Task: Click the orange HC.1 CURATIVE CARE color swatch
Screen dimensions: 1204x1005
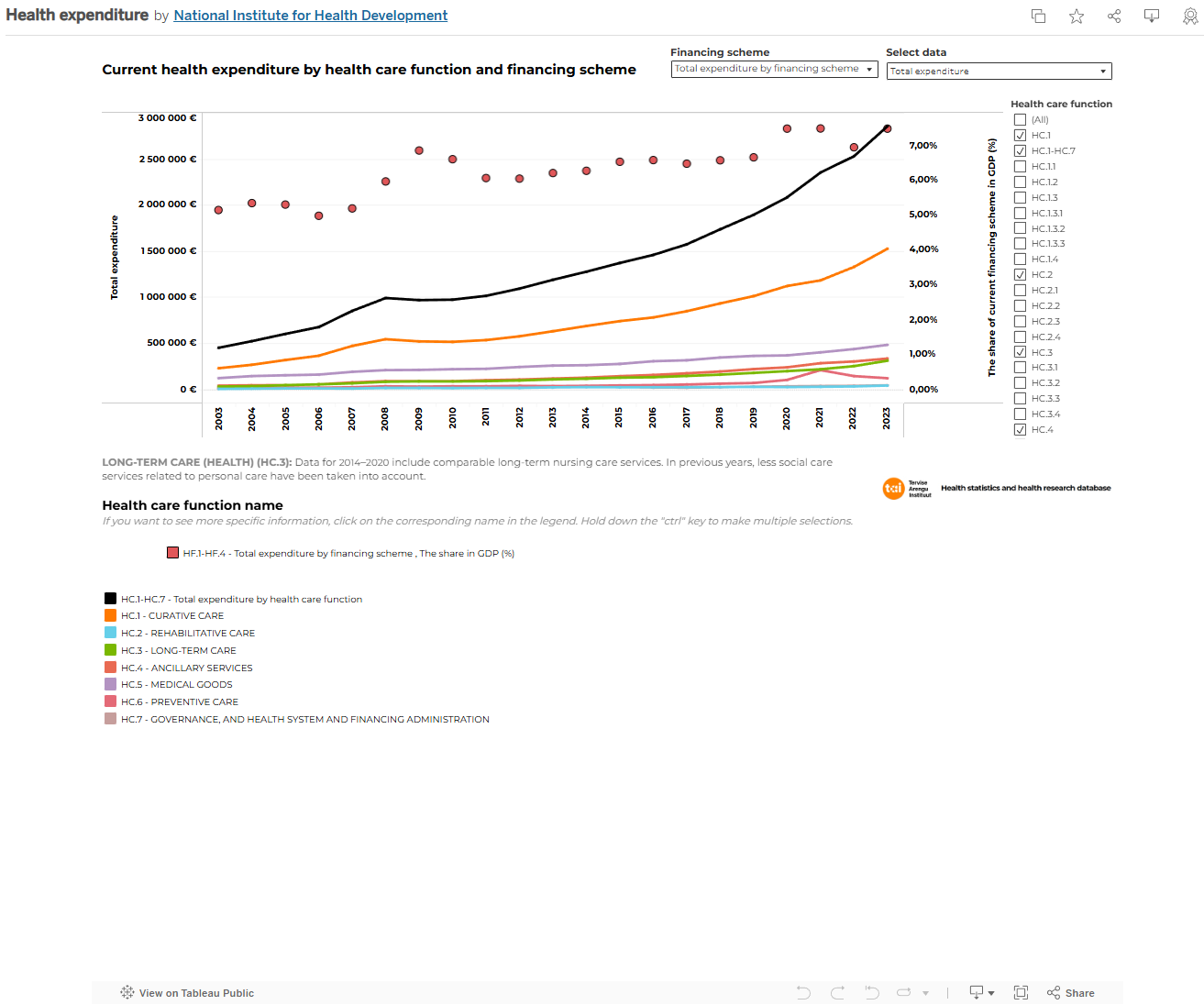Action: click(110, 615)
